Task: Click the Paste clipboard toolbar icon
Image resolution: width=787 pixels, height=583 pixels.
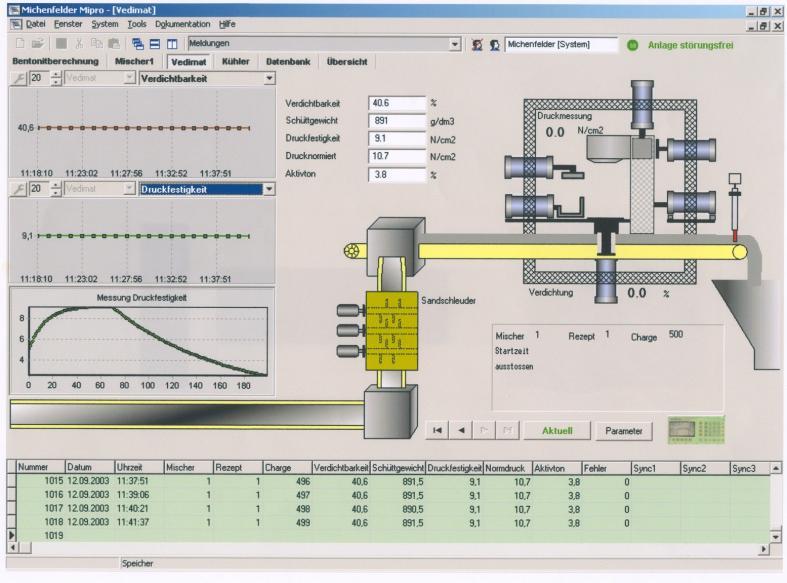Action: coord(114,44)
